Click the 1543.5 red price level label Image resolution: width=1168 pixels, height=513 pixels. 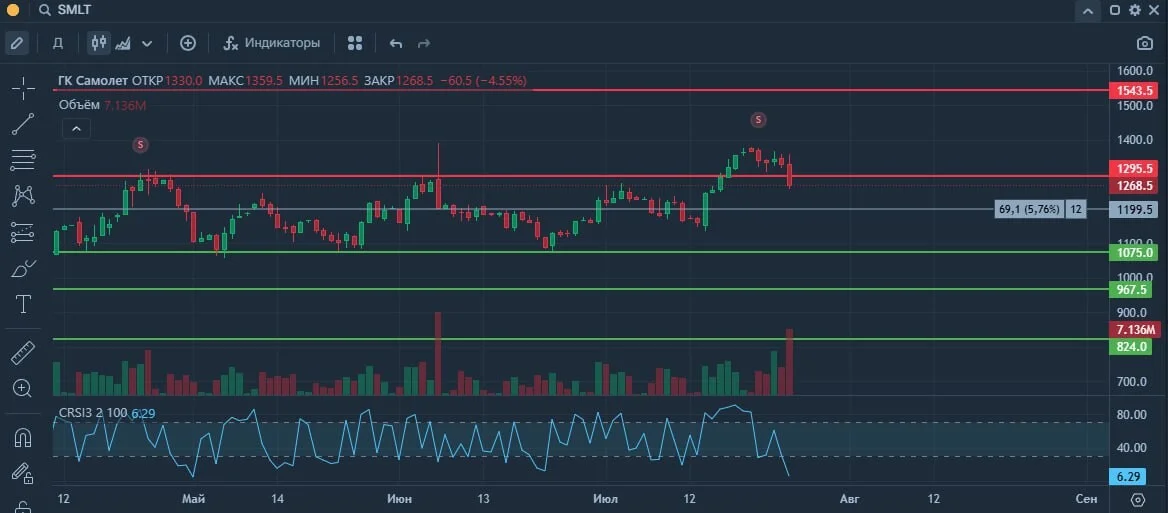1134,90
